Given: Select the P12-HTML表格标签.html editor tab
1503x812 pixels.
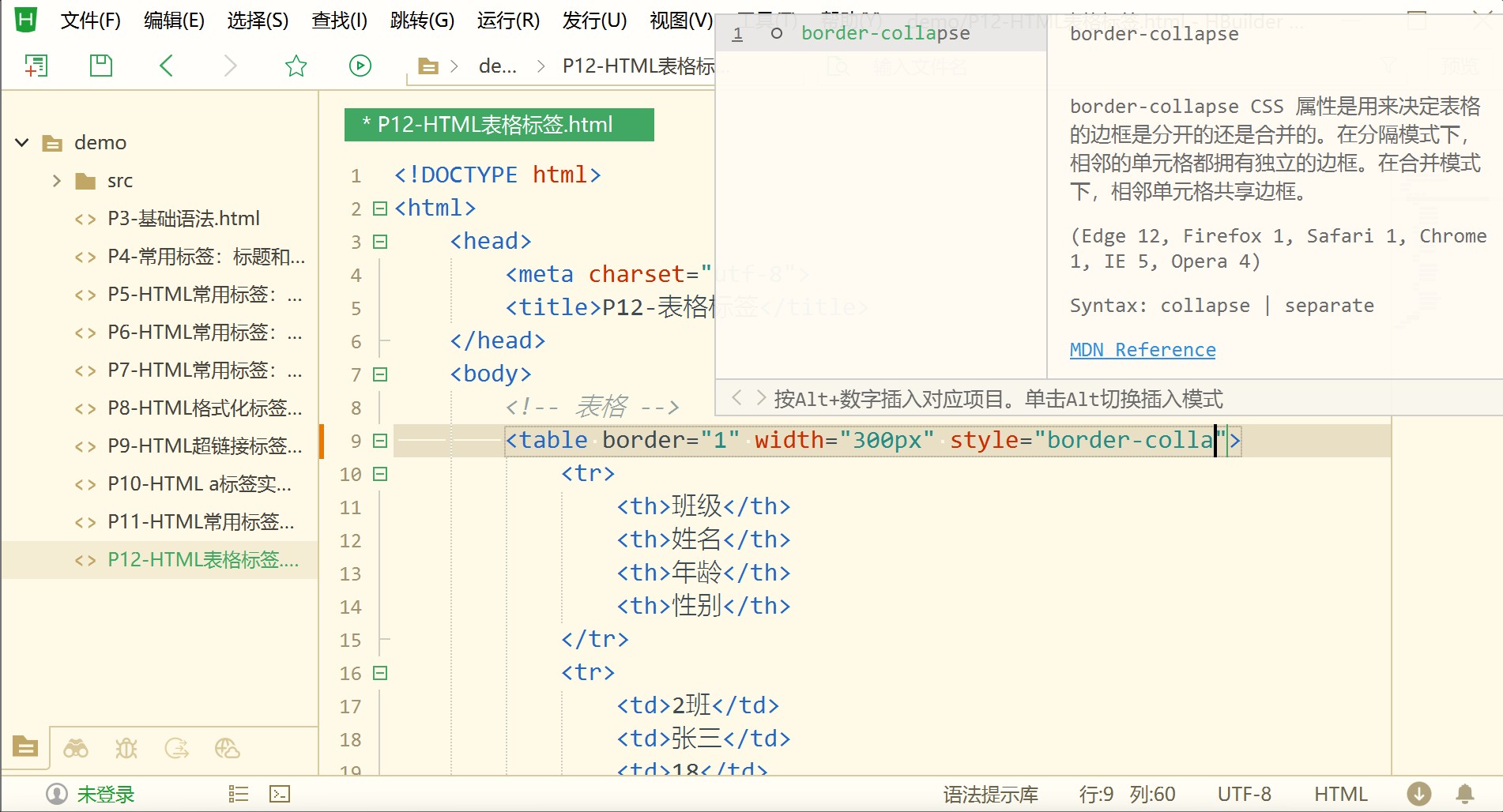Looking at the screenshot, I should [x=499, y=125].
